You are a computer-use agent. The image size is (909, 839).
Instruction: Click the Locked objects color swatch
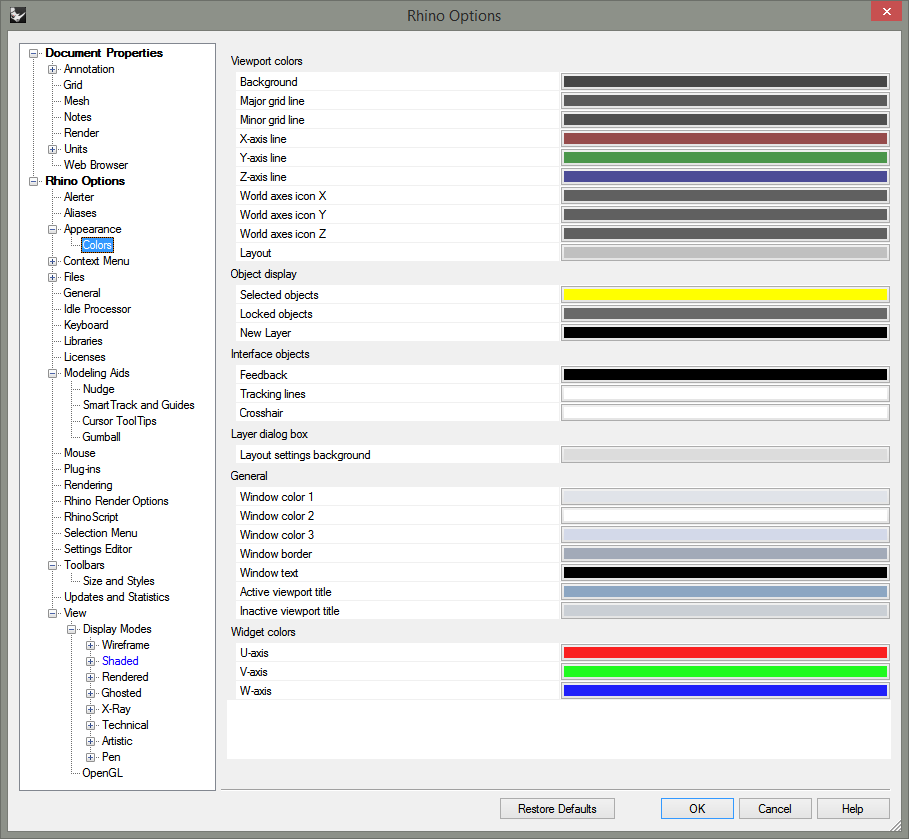725,314
